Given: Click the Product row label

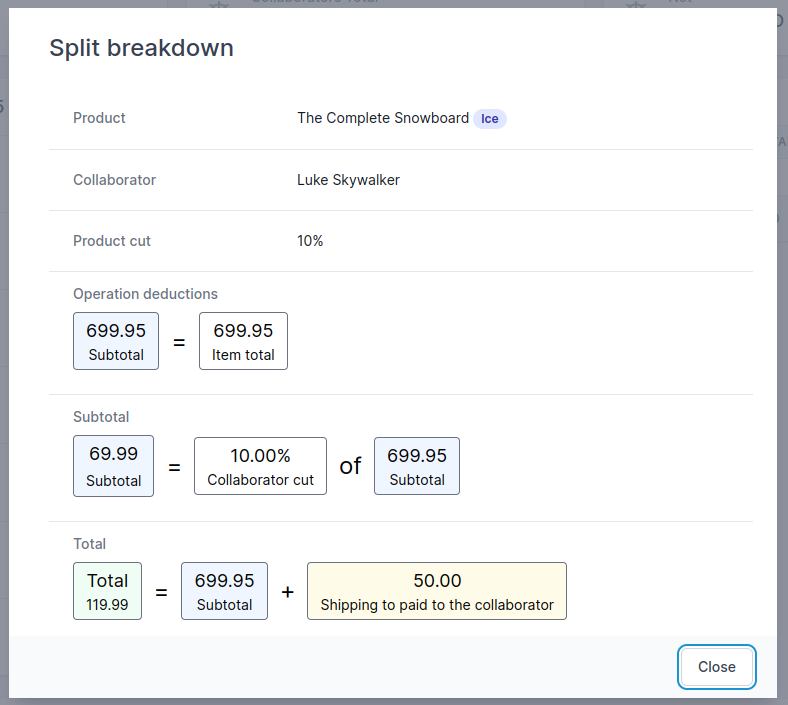Looking at the screenshot, I should coord(99,118).
